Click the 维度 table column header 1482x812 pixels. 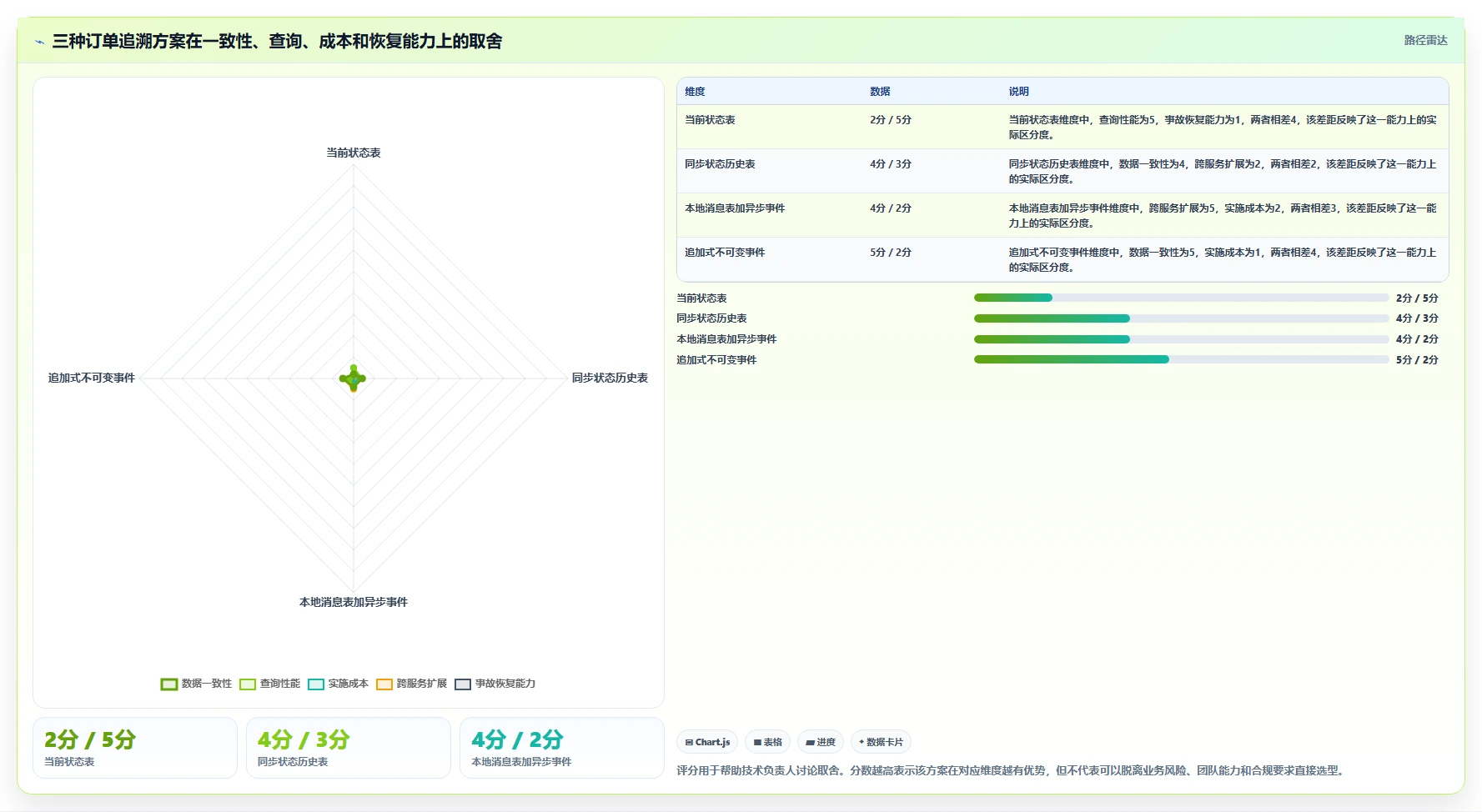(695, 92)
